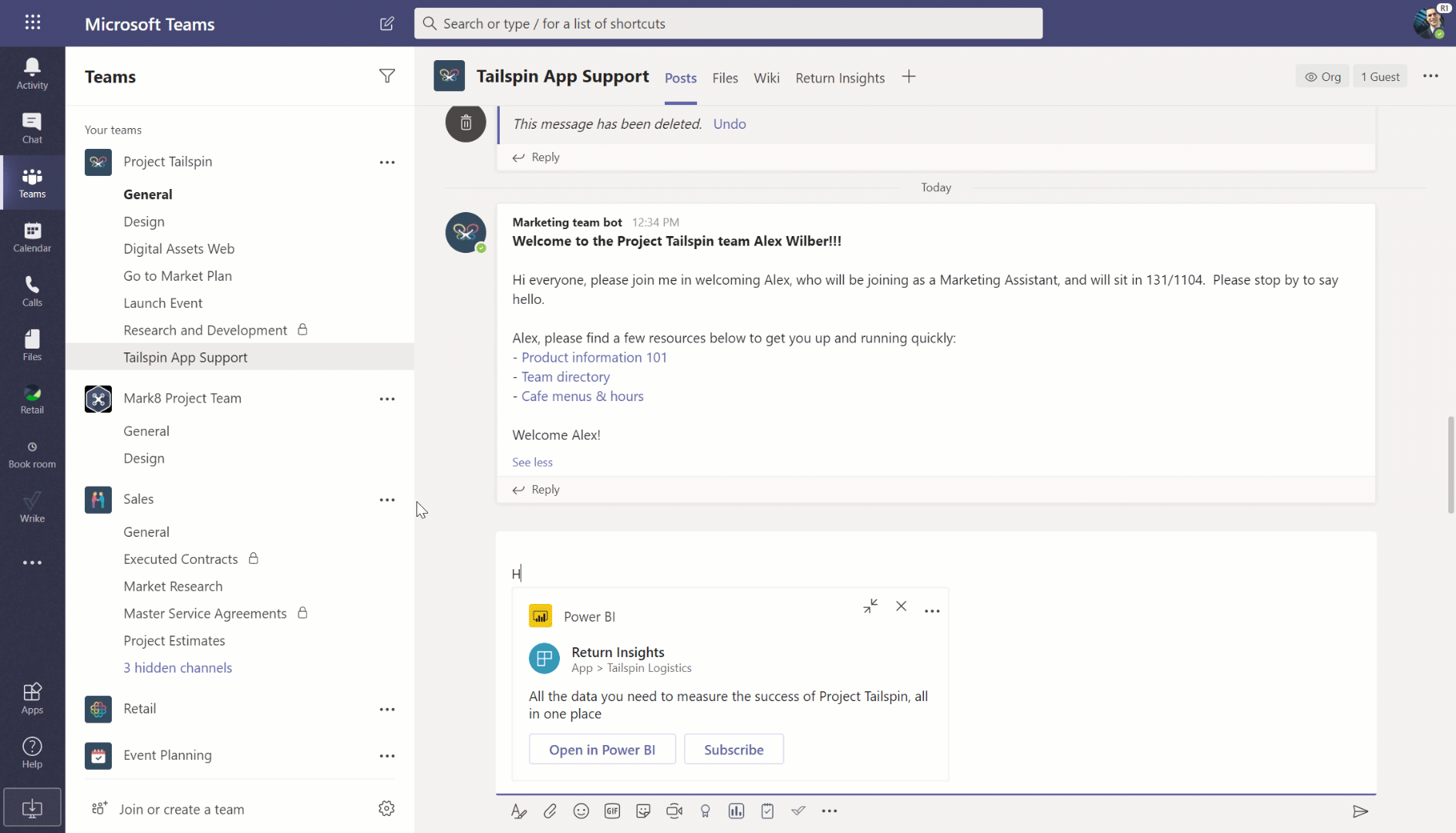Start a new chat with compose icon

tap(386, 24)
